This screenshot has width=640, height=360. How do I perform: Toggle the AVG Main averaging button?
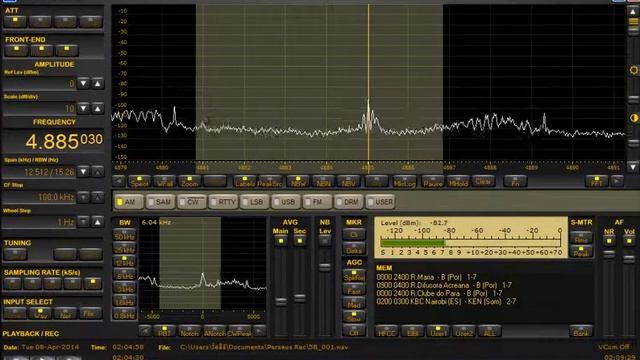coord(280,241)
